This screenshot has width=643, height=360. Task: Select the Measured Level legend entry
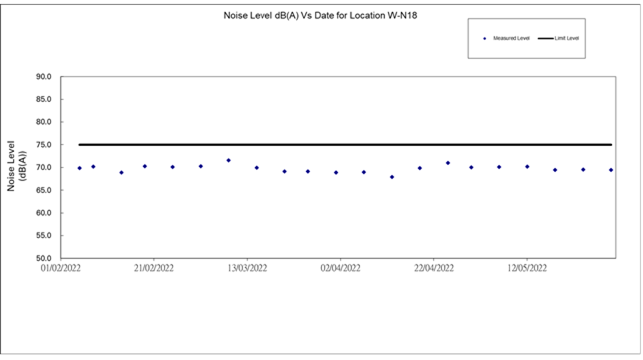[x=507, y=38]
